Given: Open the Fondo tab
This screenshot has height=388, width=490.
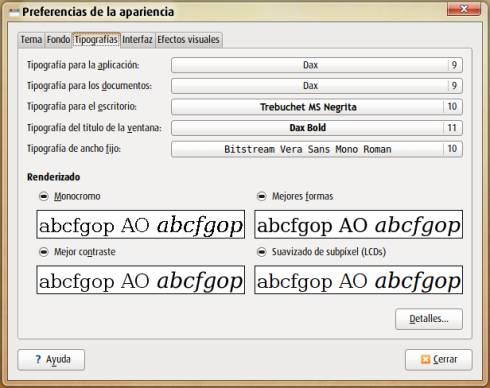Looking at the screenshot, I should pyautogui.click(x=58, y=40).
